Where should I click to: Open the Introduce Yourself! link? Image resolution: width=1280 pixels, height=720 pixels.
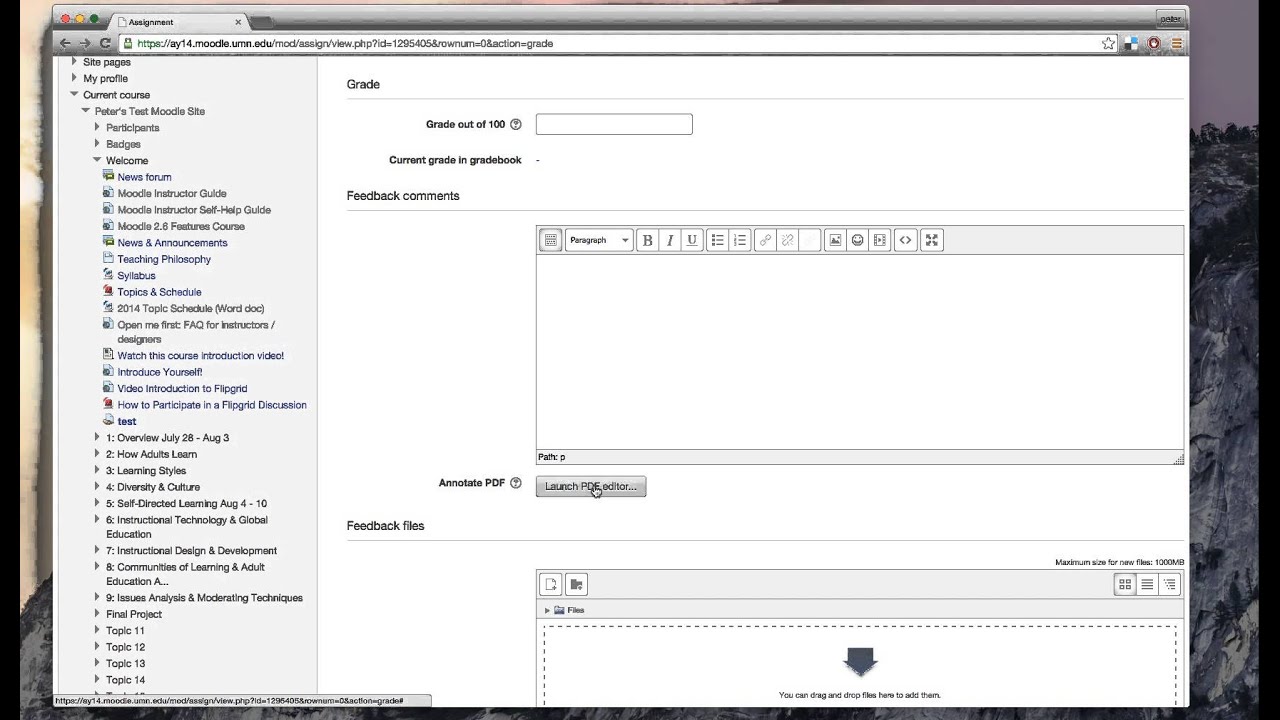click(160, 372)
